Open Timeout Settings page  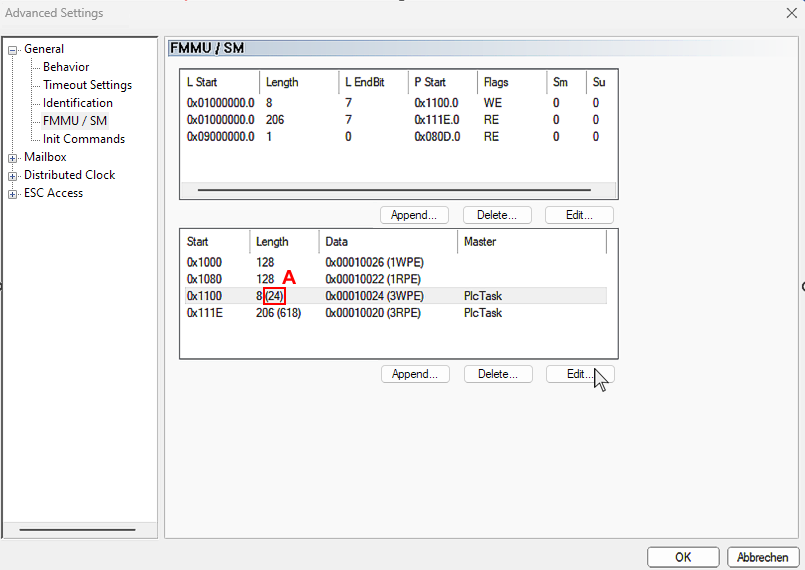[87, 85]
